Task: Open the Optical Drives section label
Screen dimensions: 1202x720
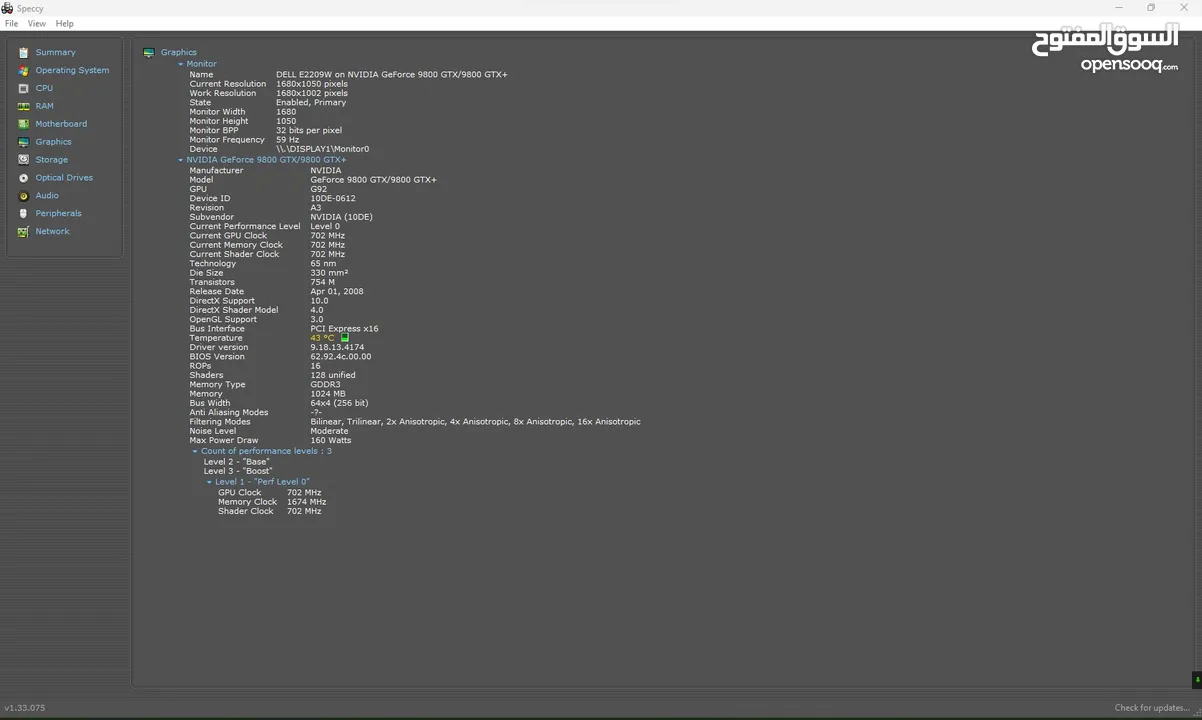Action: tap(64, 178)
